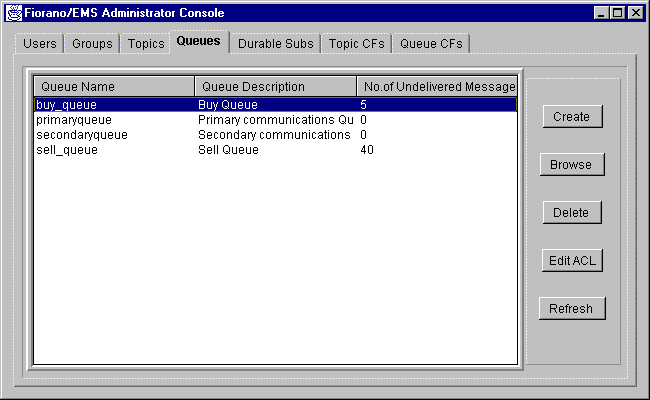Image resolution: width=650 pixels, height=400 pixels.
Task: Open the Queue CFs tab
Action: (x=431, y=44)
